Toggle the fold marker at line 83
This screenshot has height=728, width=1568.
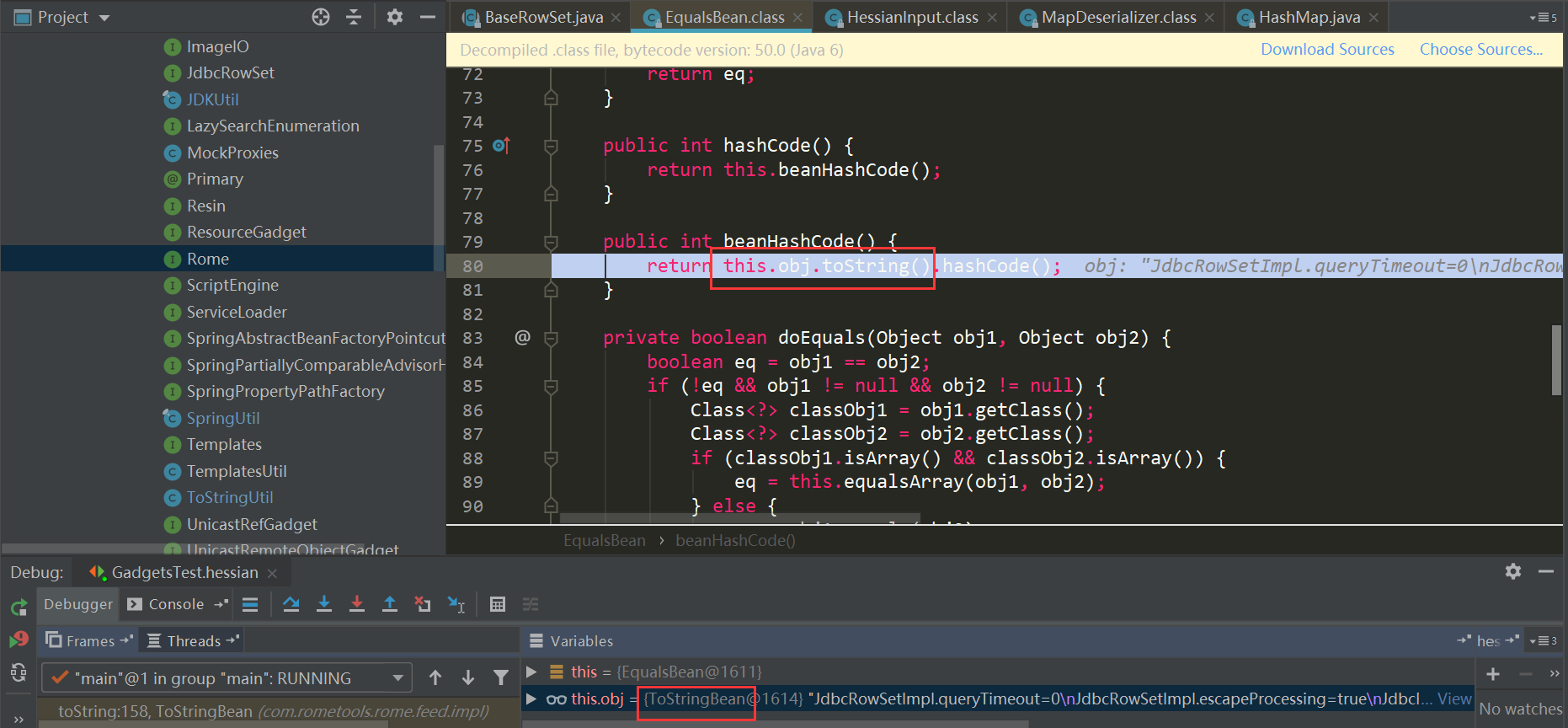pos(551,339)
